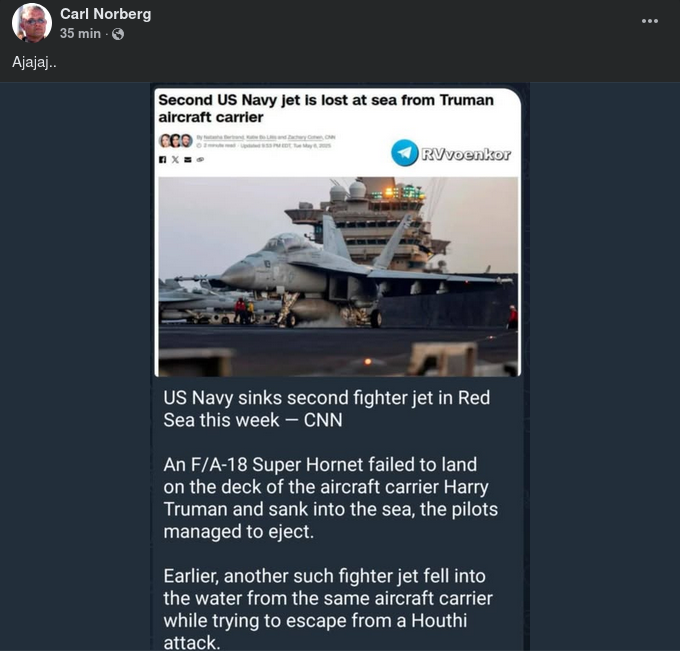Click the 'US Navy sinks second fighter jet' text
680x651 pixels.
(x=326, y=409)
